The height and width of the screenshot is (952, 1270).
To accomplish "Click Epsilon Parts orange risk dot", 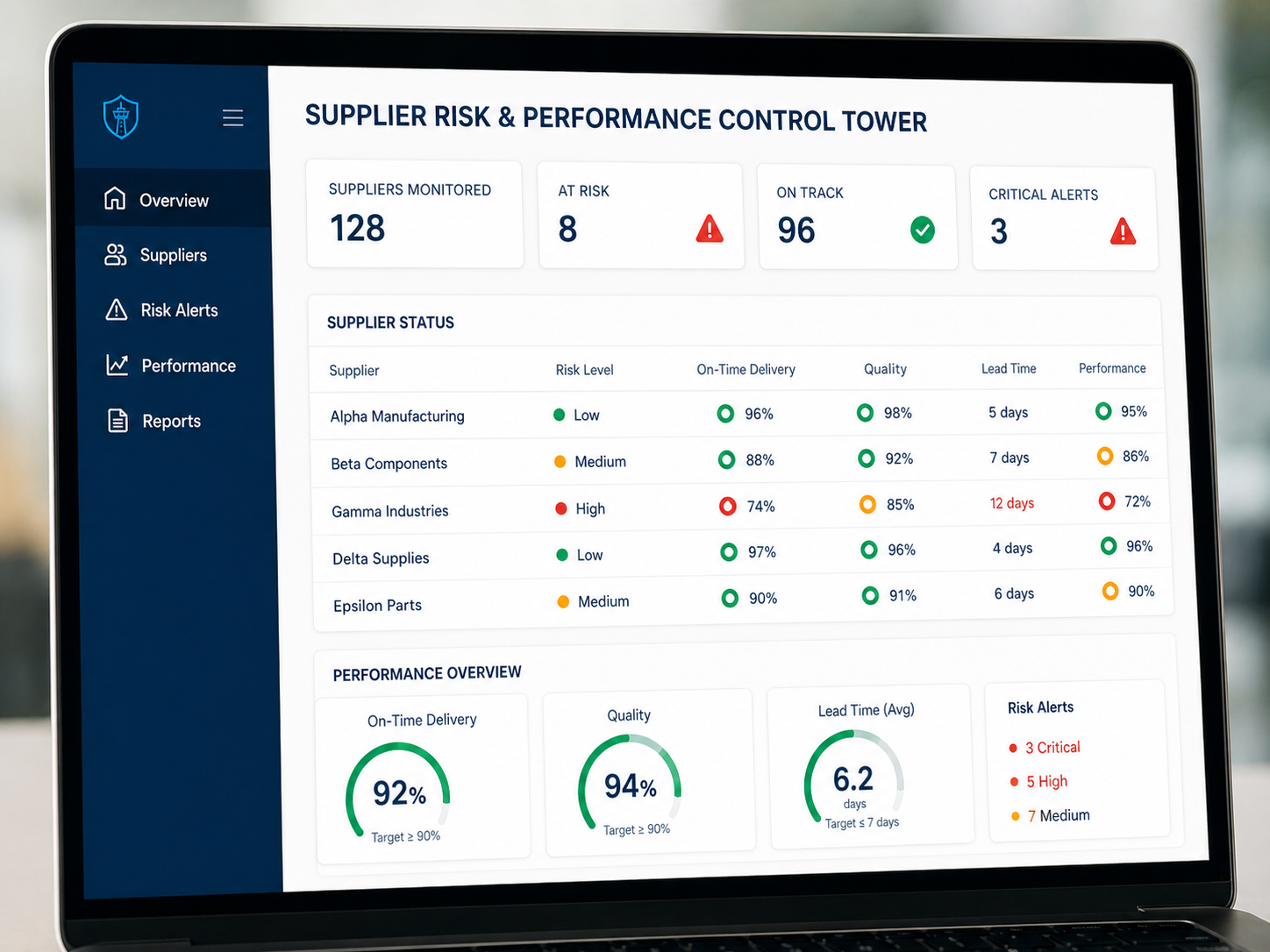I will click(563, 601).
